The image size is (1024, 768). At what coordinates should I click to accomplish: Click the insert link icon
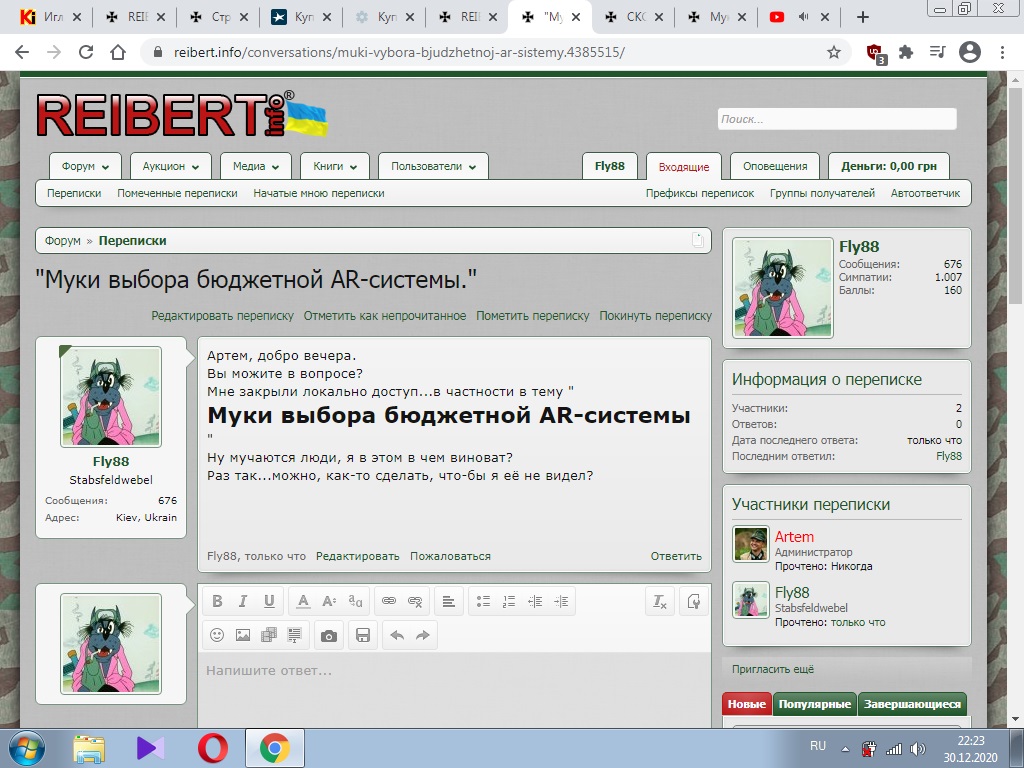click(x=389, y=601)
